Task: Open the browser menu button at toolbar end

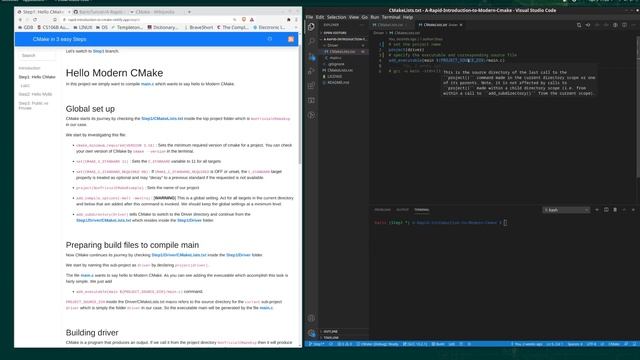Action: point(296,19)
